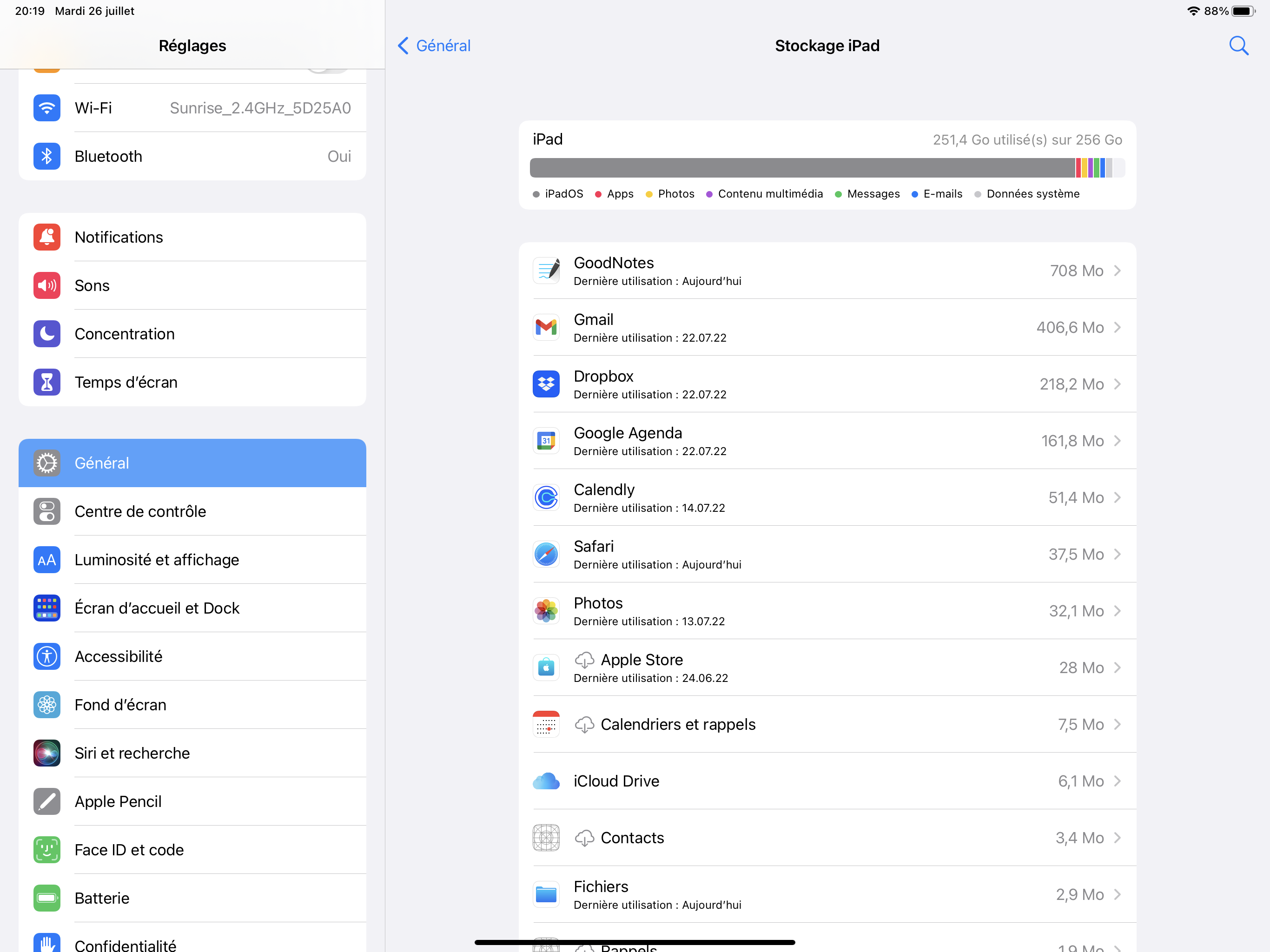
Task: Tap the Siri et recherche icon
Action: pyautogui.click(x=47, y=753)
